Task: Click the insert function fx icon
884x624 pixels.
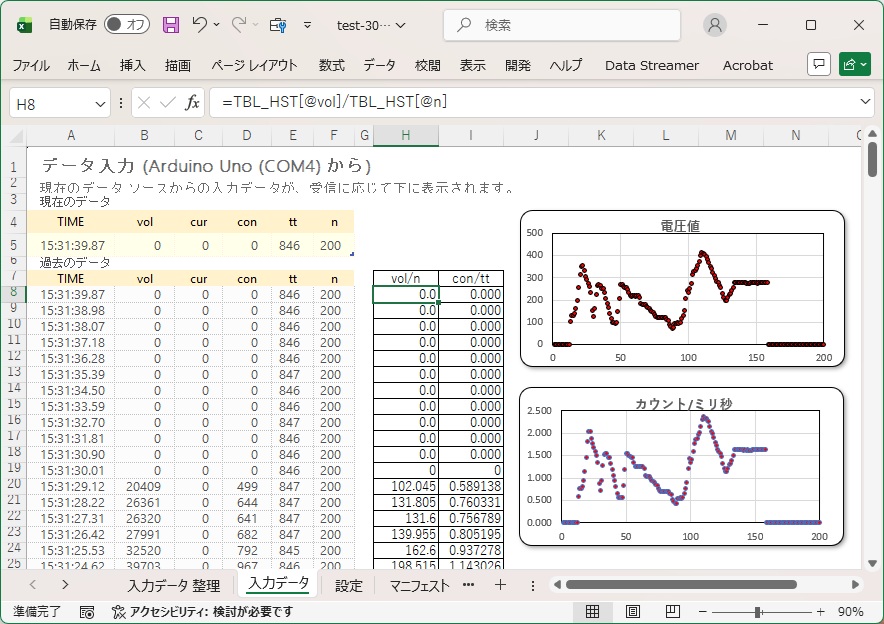Action: (193, 102)
